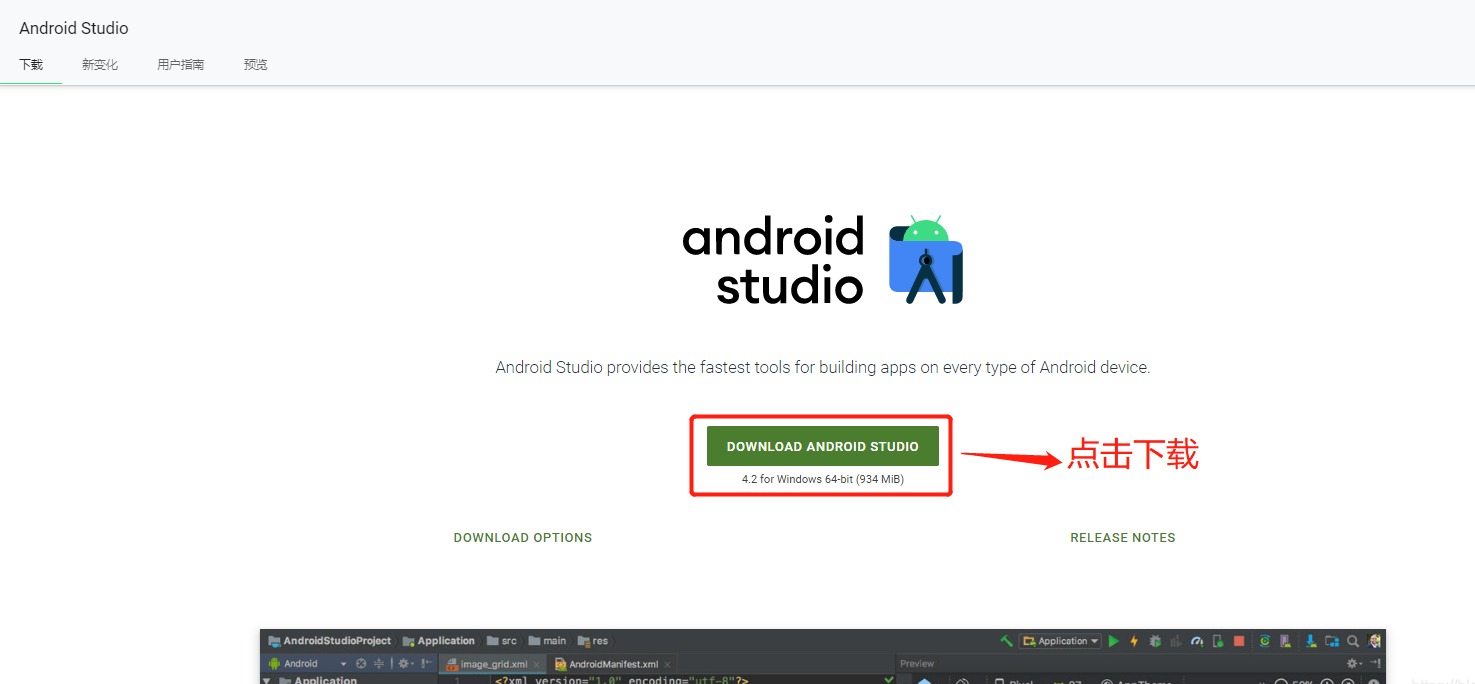Click the hide project pane icon
The height and width of the screenshot is (684, 1475).
click(426, 664)
